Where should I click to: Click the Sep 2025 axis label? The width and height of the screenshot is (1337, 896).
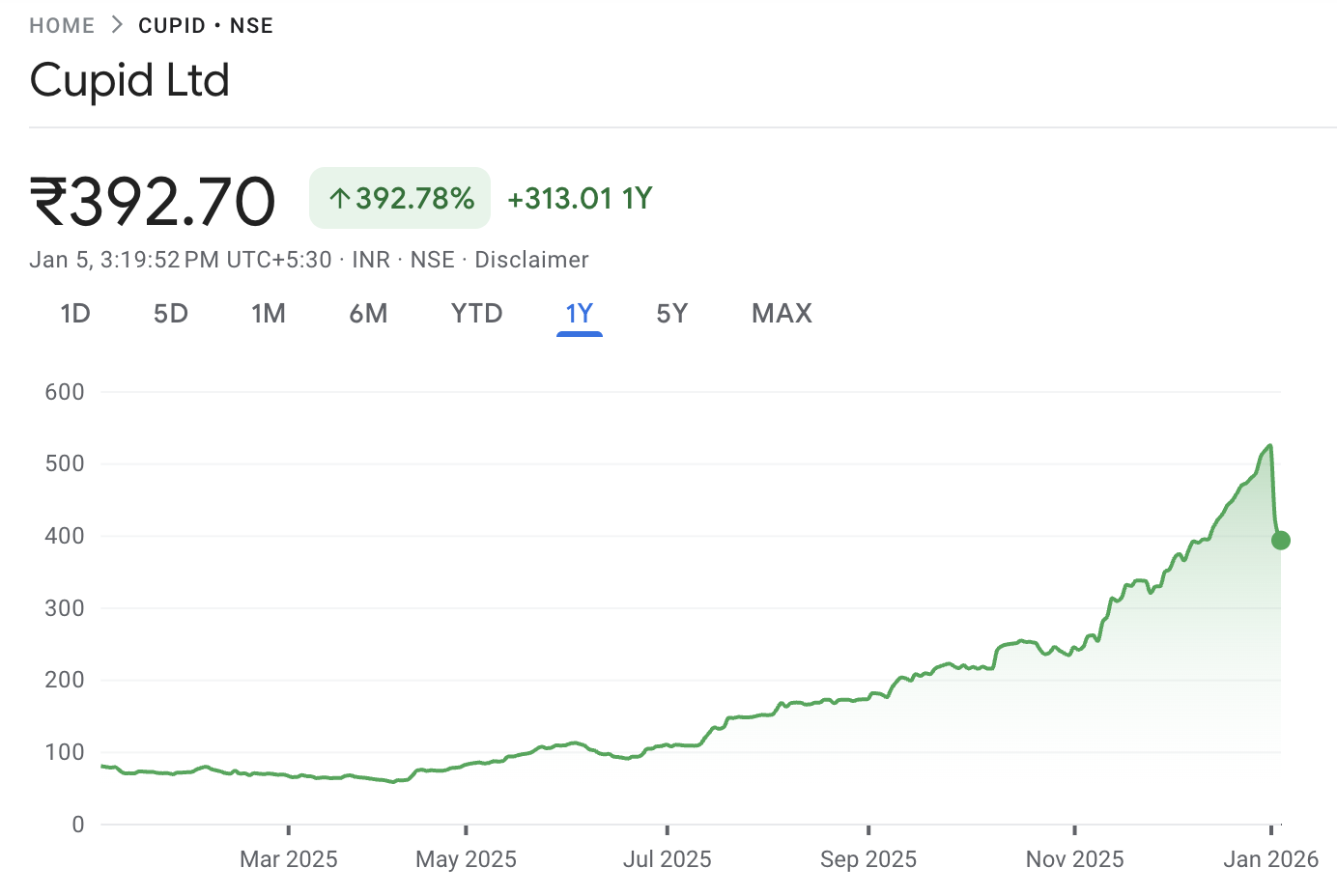[x=868, y=858]
